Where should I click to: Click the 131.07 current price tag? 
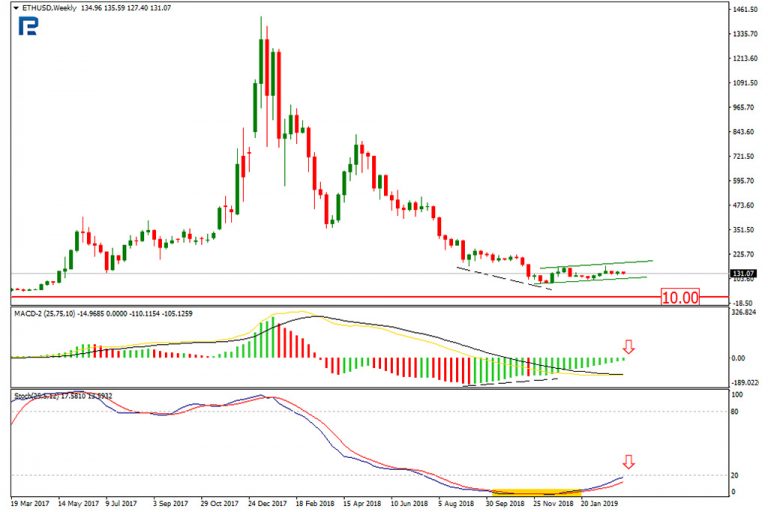point(743,273)
